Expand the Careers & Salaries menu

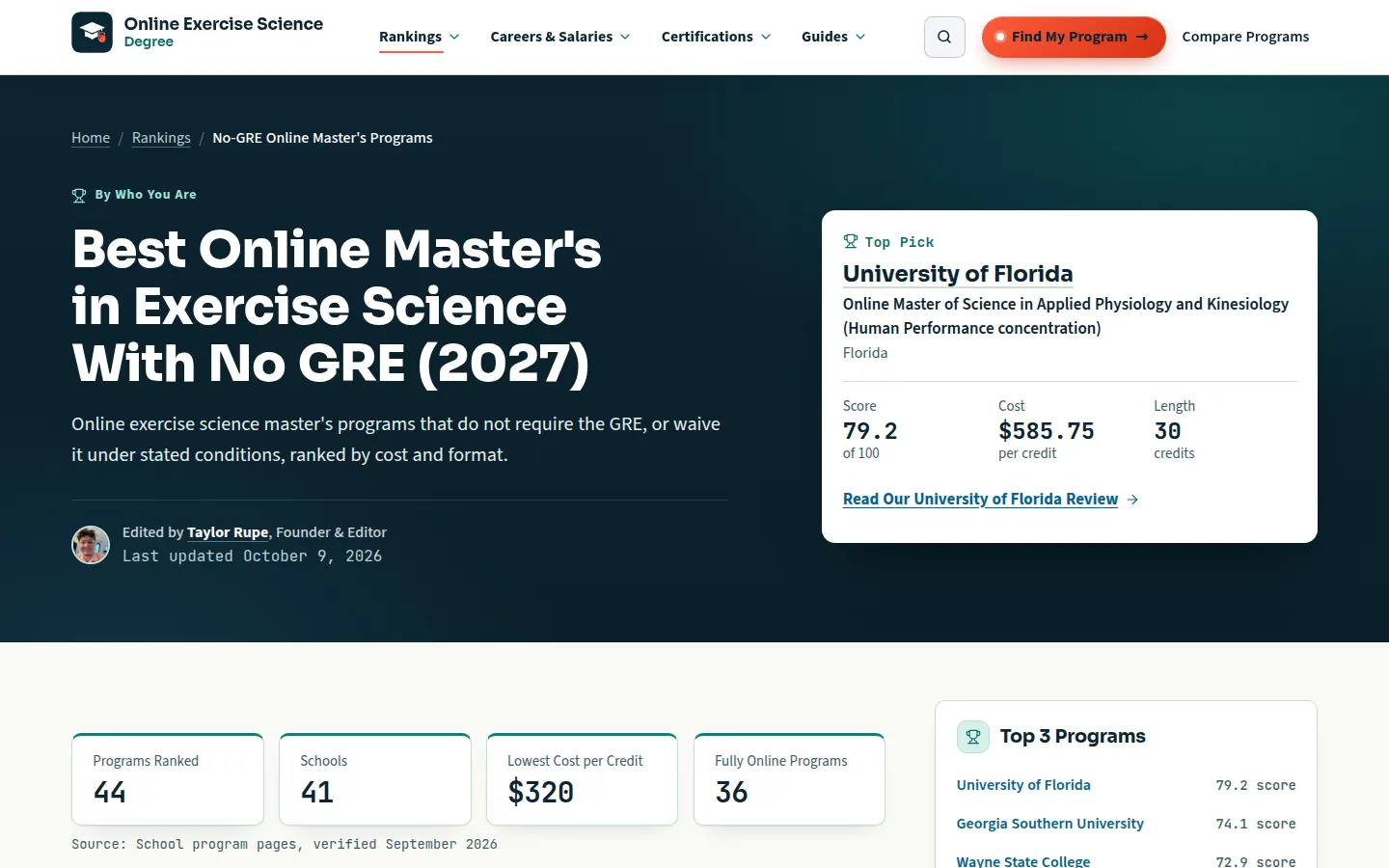tap(560, 37)
